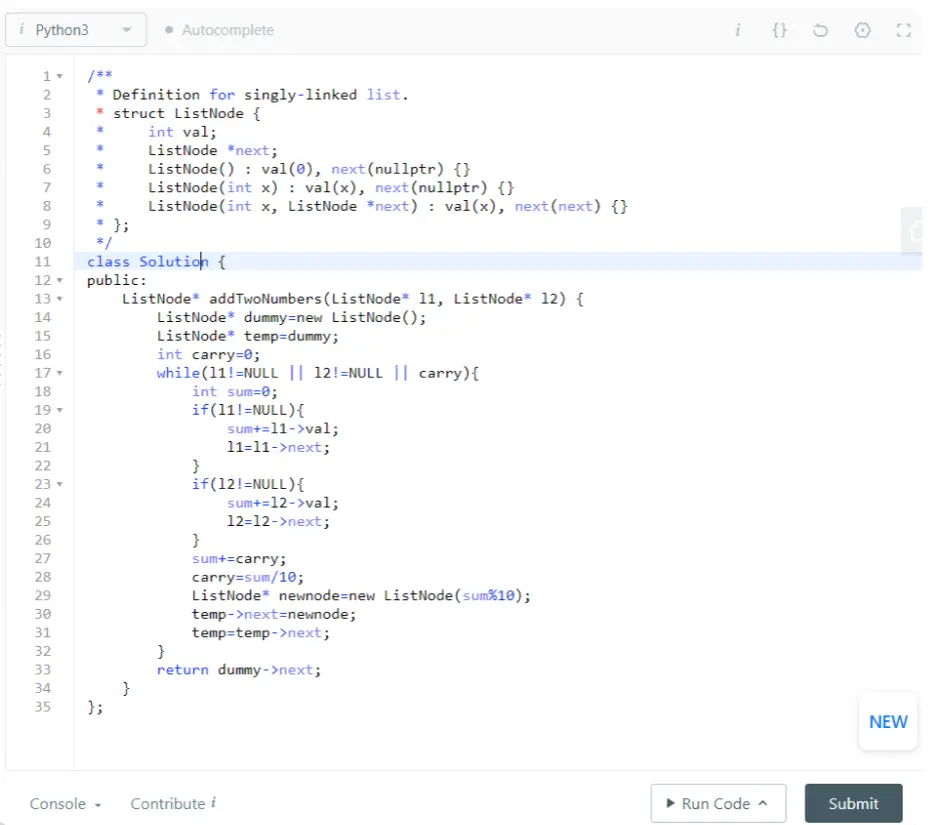
Task: Click the NEW floating button
Action: click(x=888, y=721)
